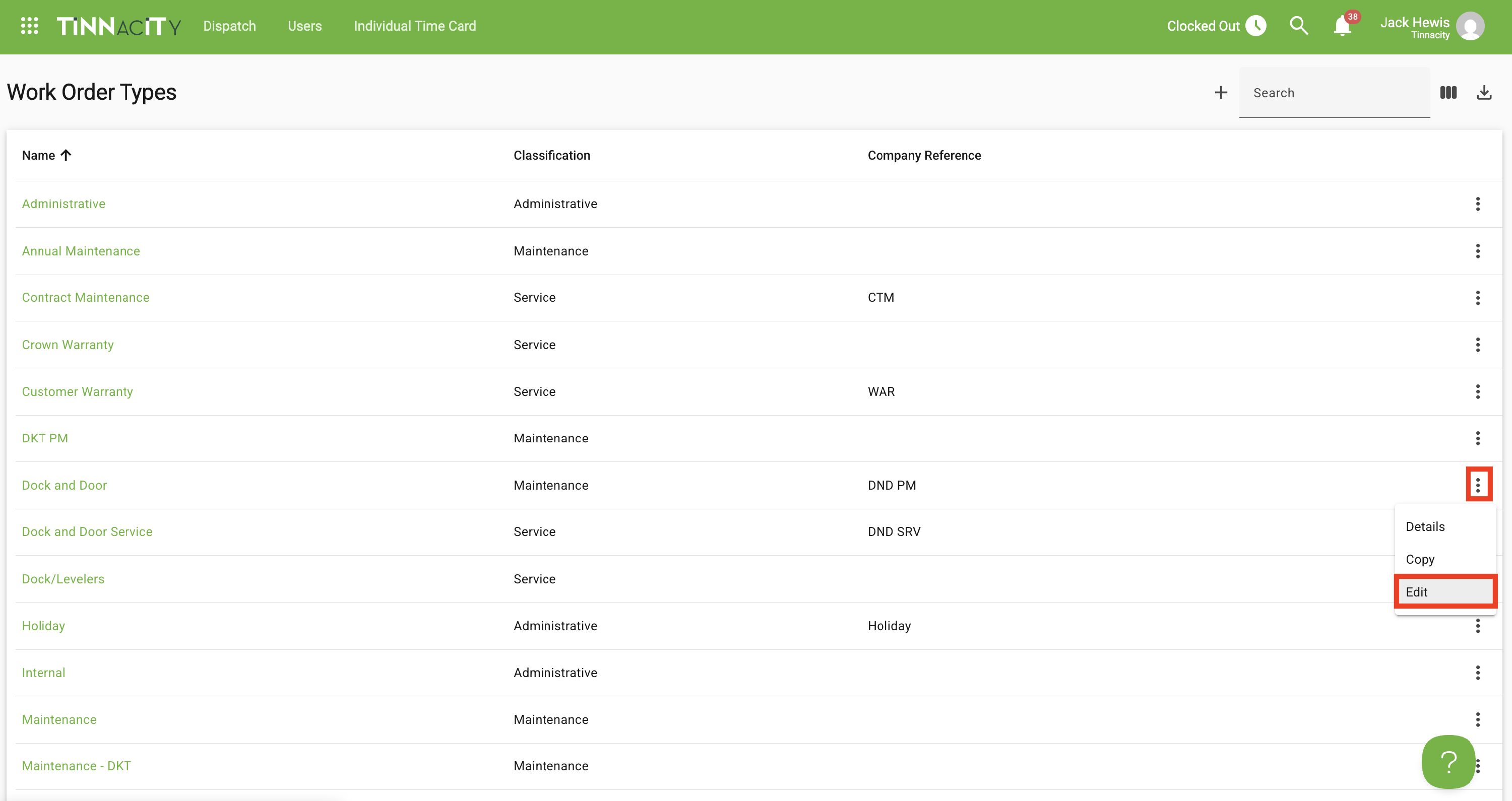Image resolution: width=1512 pixels, height=801 pixels.
Task: Open Dock and Door Service link
Action: click(x=87, y=531)
